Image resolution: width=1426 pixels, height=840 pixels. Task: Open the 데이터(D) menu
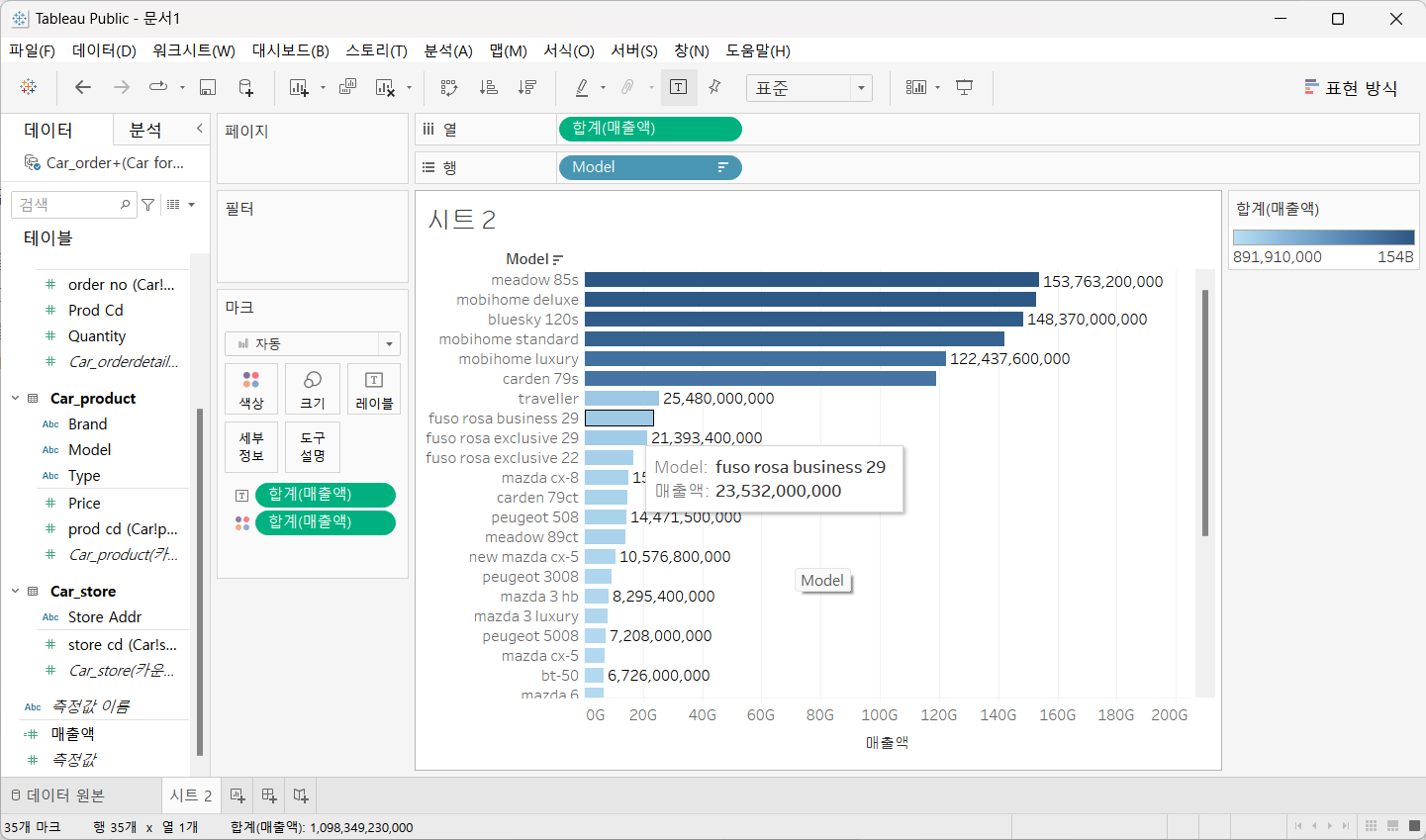(x=104, y=50)
